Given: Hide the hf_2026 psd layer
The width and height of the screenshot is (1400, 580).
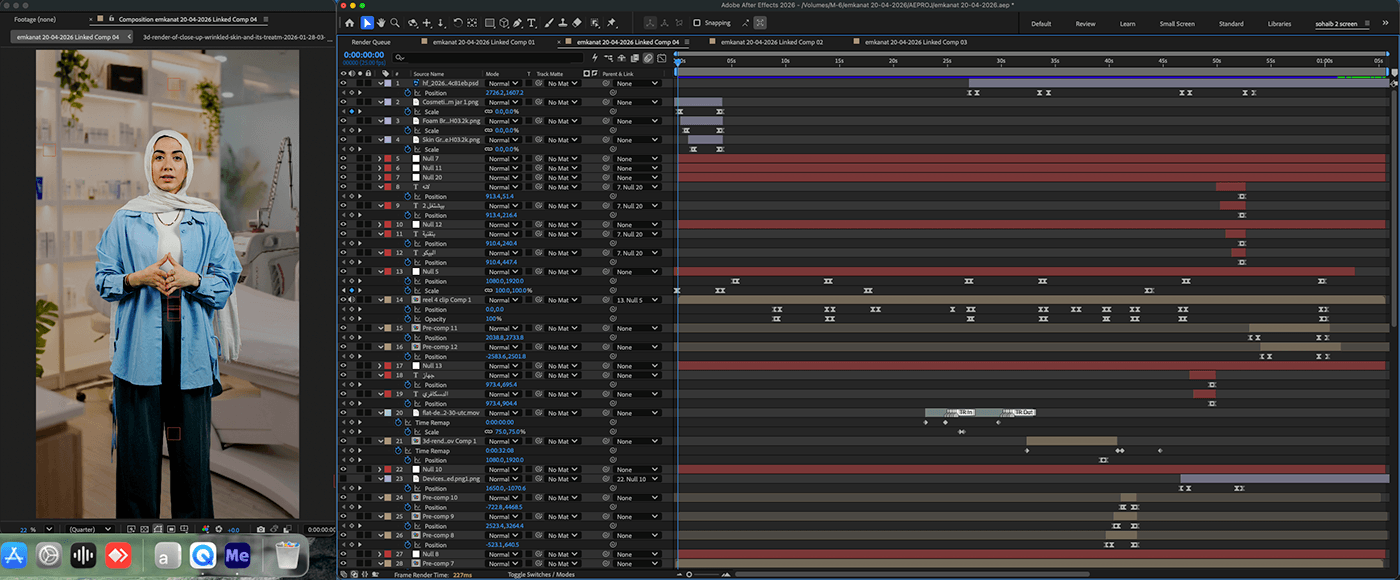Looking at the screenshot, I should [343, 84].
